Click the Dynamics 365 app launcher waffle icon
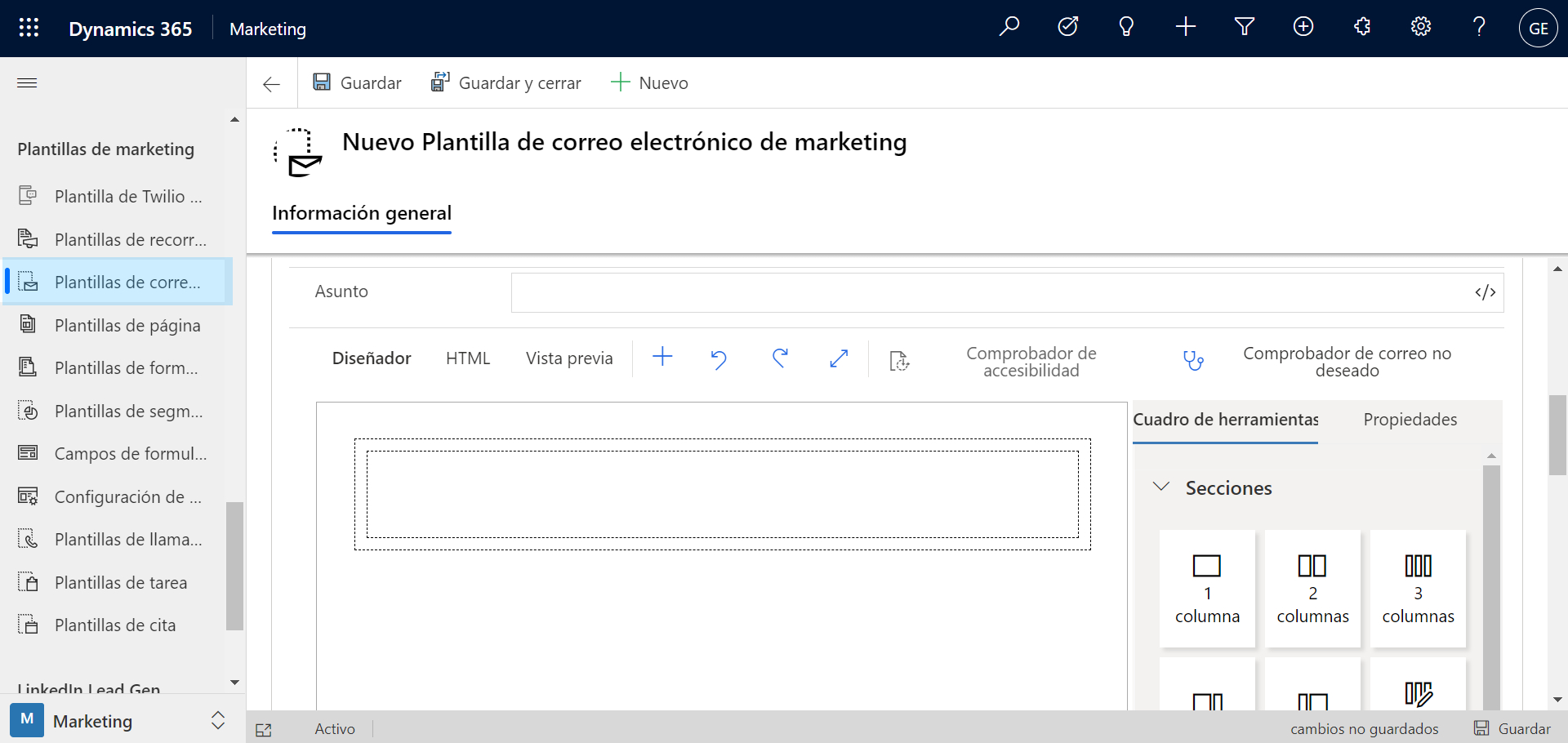Screen dimensions: 1568x743 (29, 27)
